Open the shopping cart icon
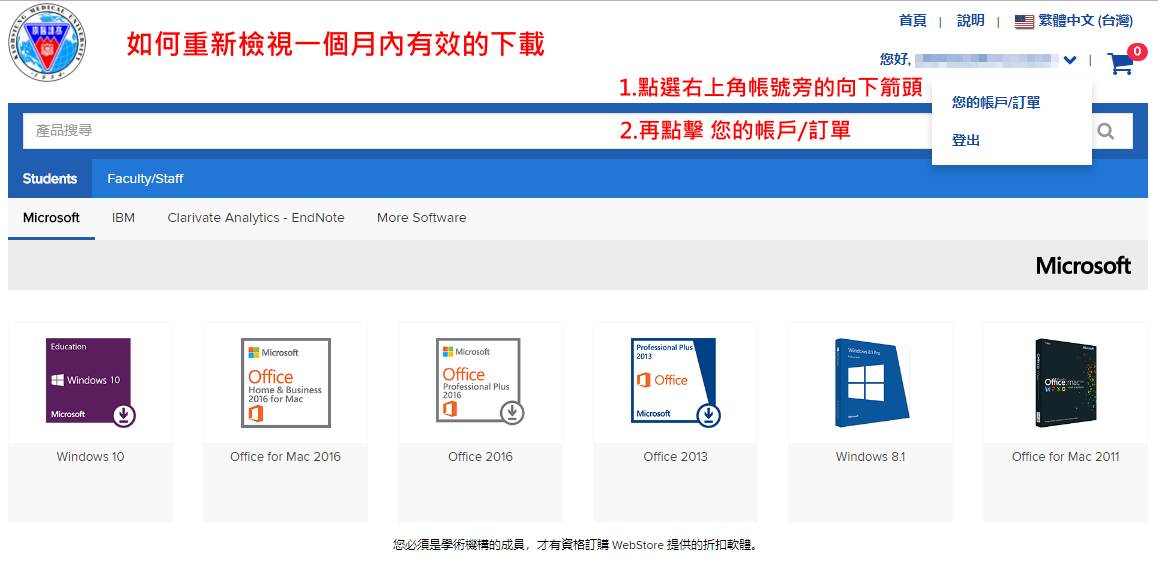 pyautogui.click(x=1120, y=63)
